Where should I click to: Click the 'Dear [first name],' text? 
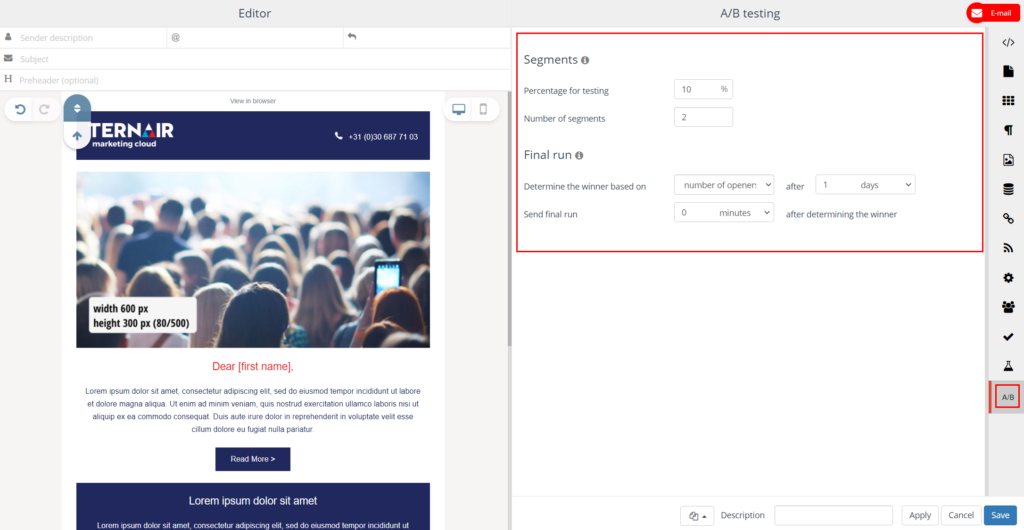253,367
